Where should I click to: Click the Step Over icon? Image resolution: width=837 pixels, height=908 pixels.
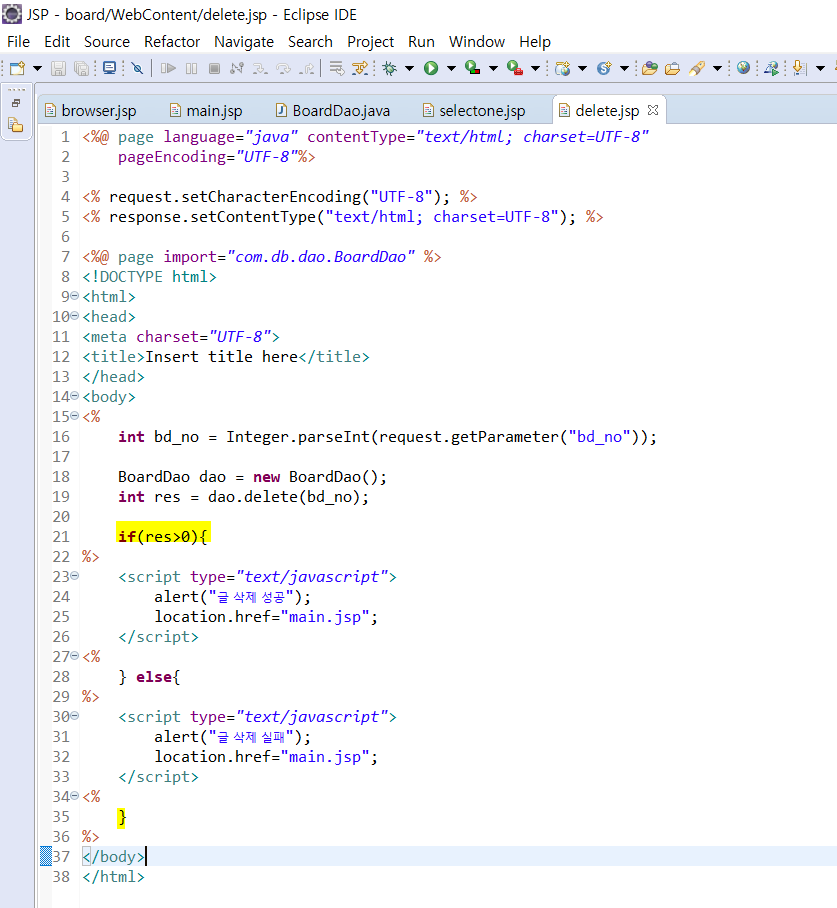[283, 68]
